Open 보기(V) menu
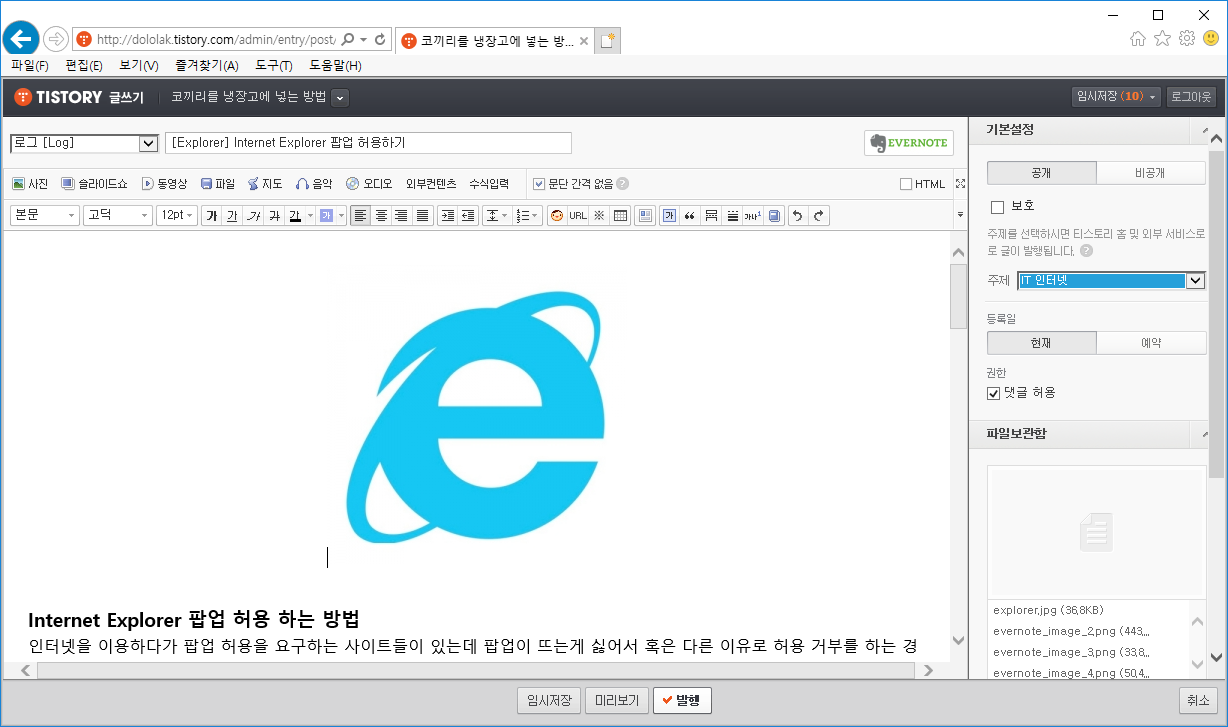The height and width of the screenshot is (727, 1228). (x=139, y=66)
